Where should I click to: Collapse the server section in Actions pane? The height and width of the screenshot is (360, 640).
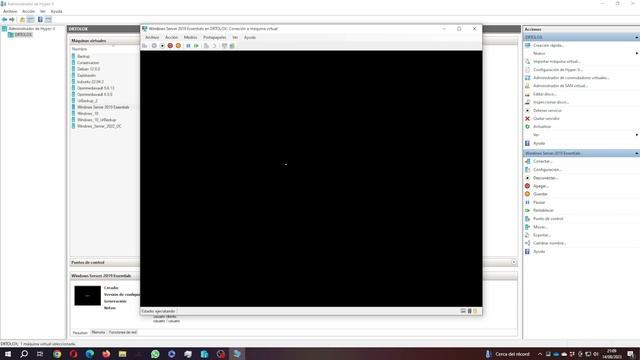[x=636, y=38]
